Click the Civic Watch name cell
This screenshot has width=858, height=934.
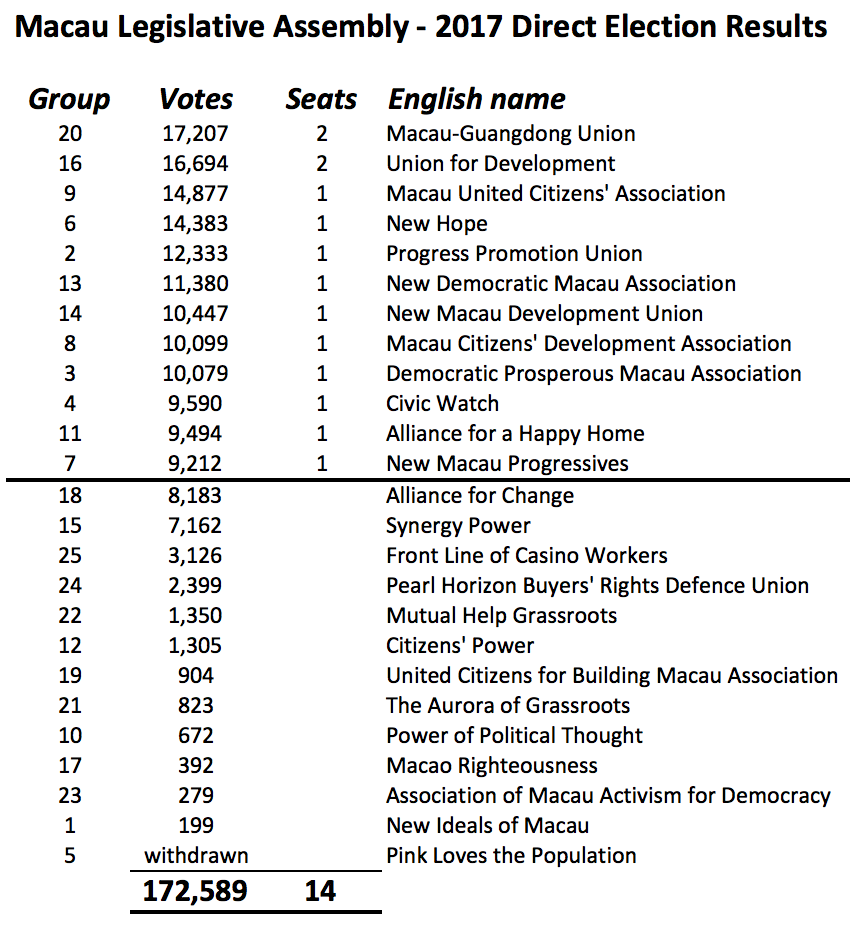pyautogui.click(x=442, y=404)
